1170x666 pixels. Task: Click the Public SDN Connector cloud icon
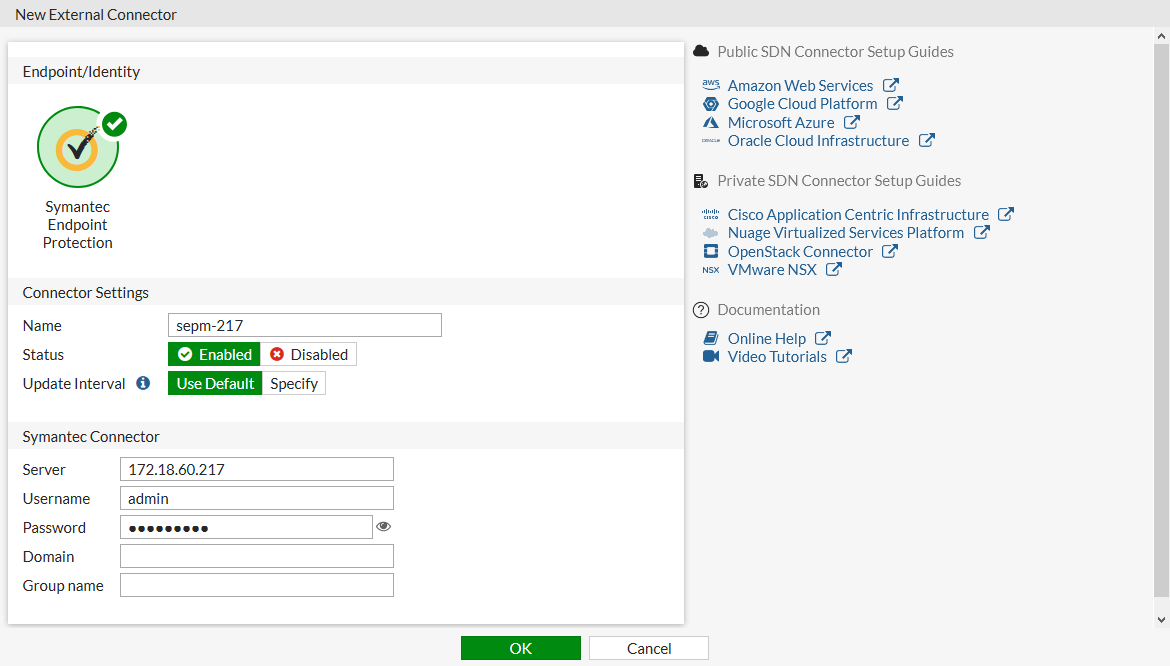click(701, 51)
